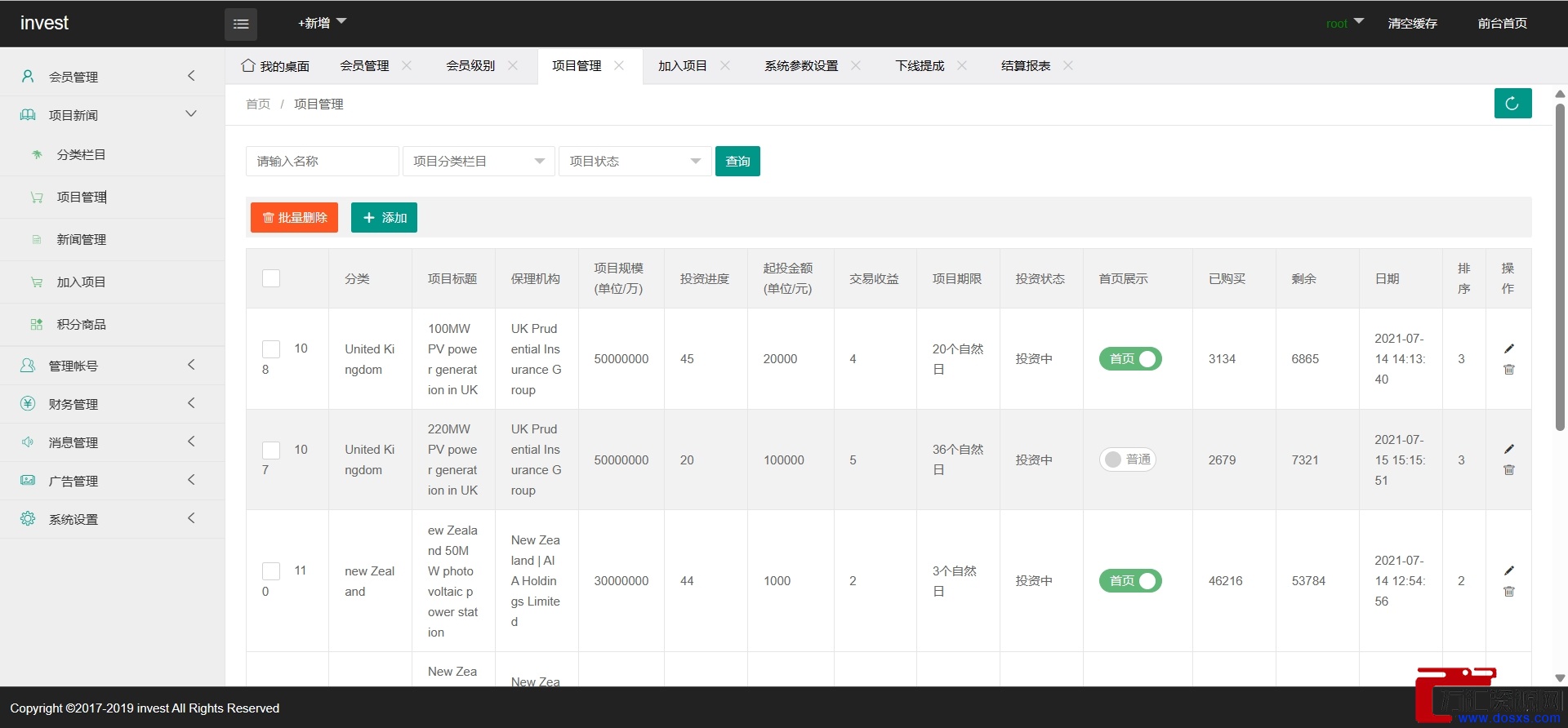
Task: Toggle 首页 switch for New Zealand 50MW project
Action: [1130, 581]
